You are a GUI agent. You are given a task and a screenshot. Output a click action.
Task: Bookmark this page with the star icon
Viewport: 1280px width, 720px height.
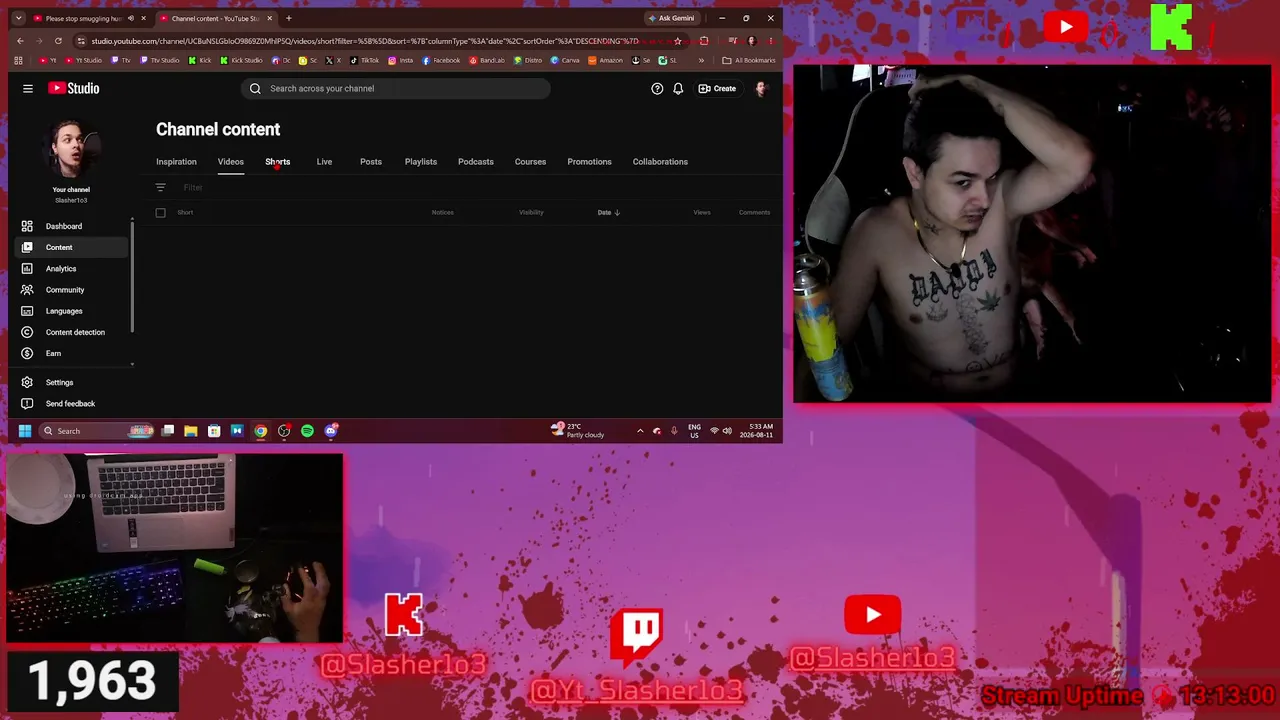pyautogui.click(x=678, y=41)
